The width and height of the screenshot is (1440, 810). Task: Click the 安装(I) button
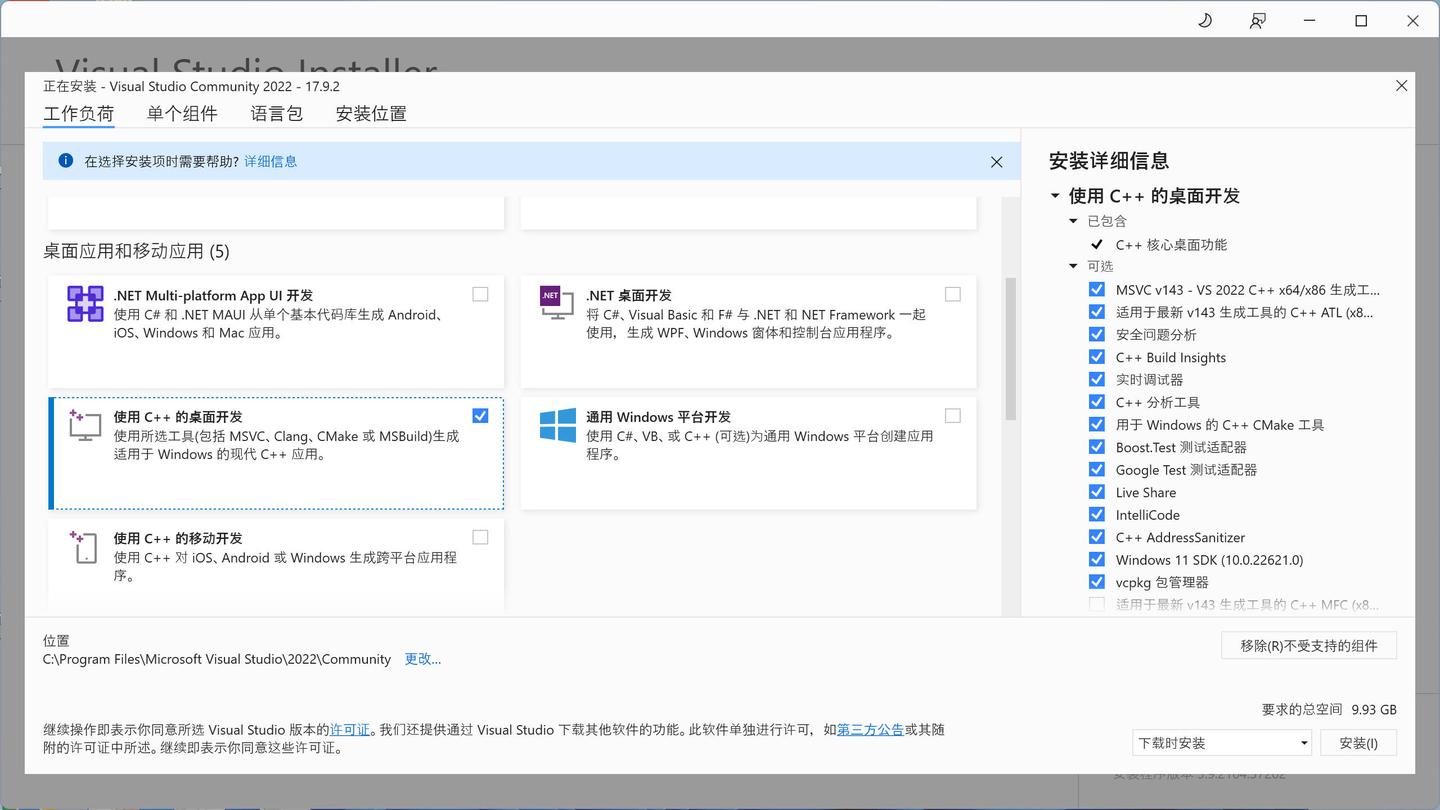tap(1358, 742)
